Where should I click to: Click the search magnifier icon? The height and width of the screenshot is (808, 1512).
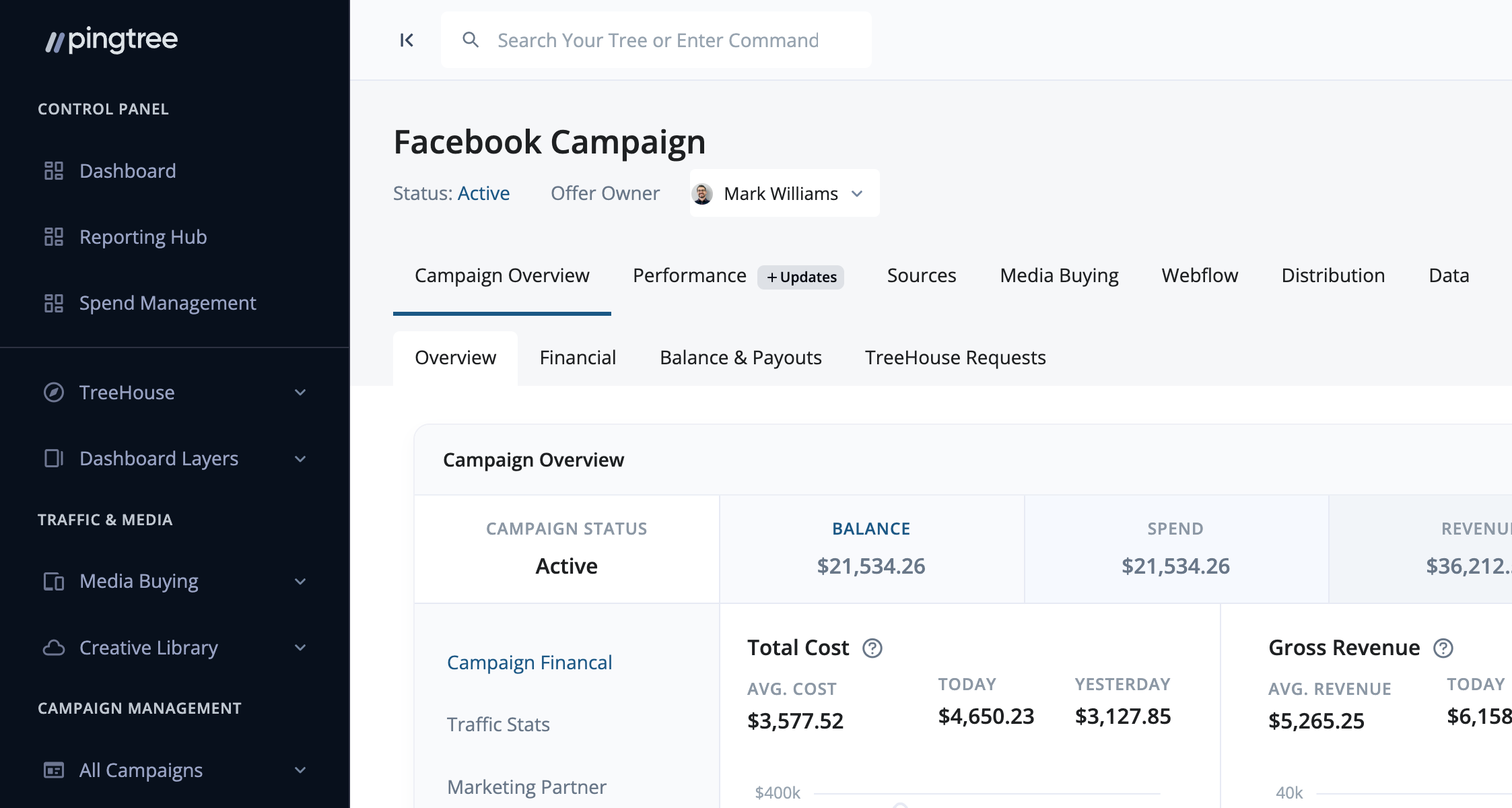click(471, 40)
